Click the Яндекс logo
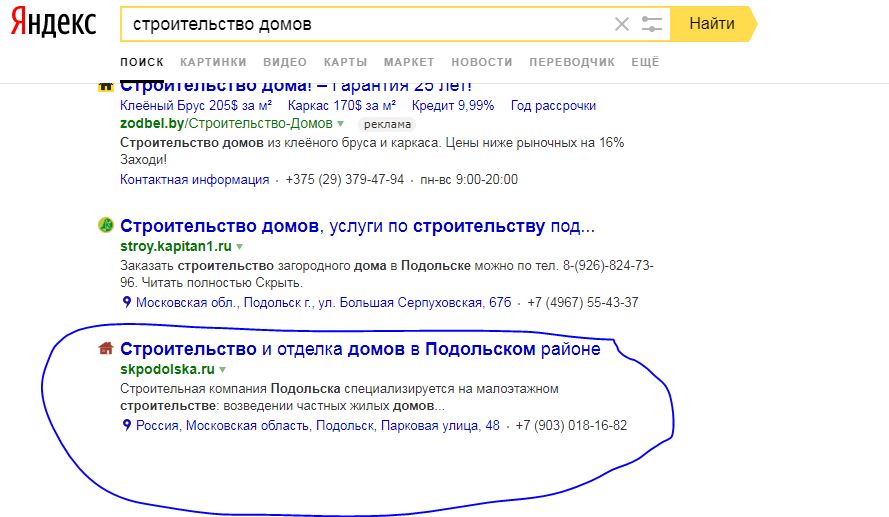Screen dimensions: 889x517 pos(53,23)
